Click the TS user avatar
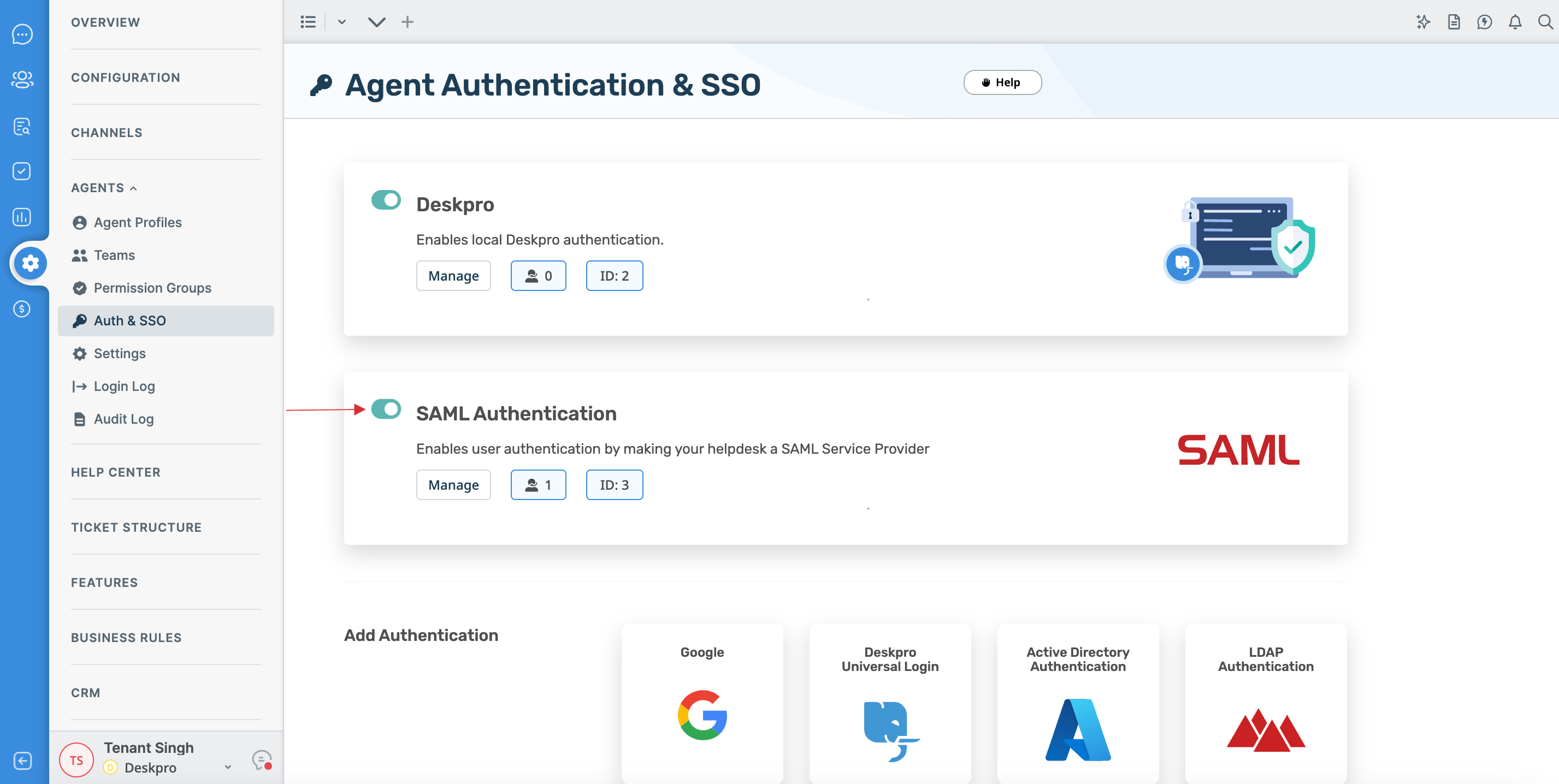The height and width of the screenshot is (784, 1559). 76,760
